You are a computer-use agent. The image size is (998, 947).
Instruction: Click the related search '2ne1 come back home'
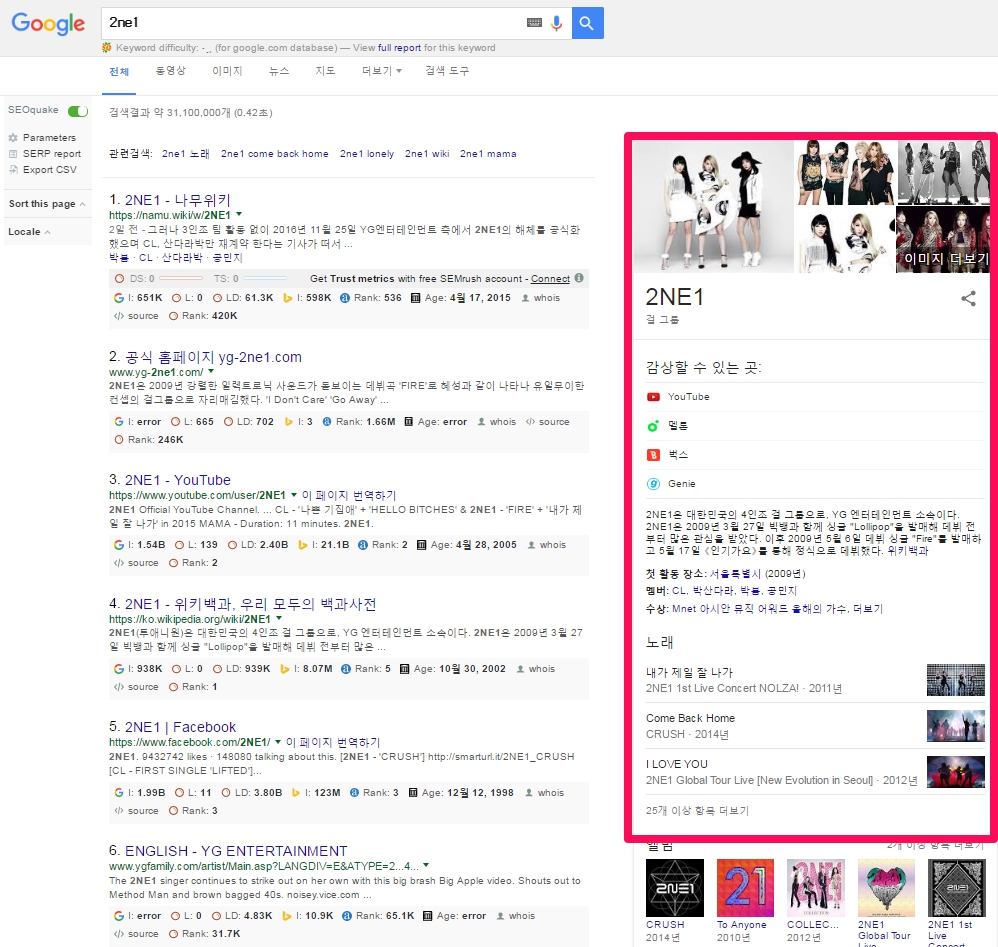(274, 154)
